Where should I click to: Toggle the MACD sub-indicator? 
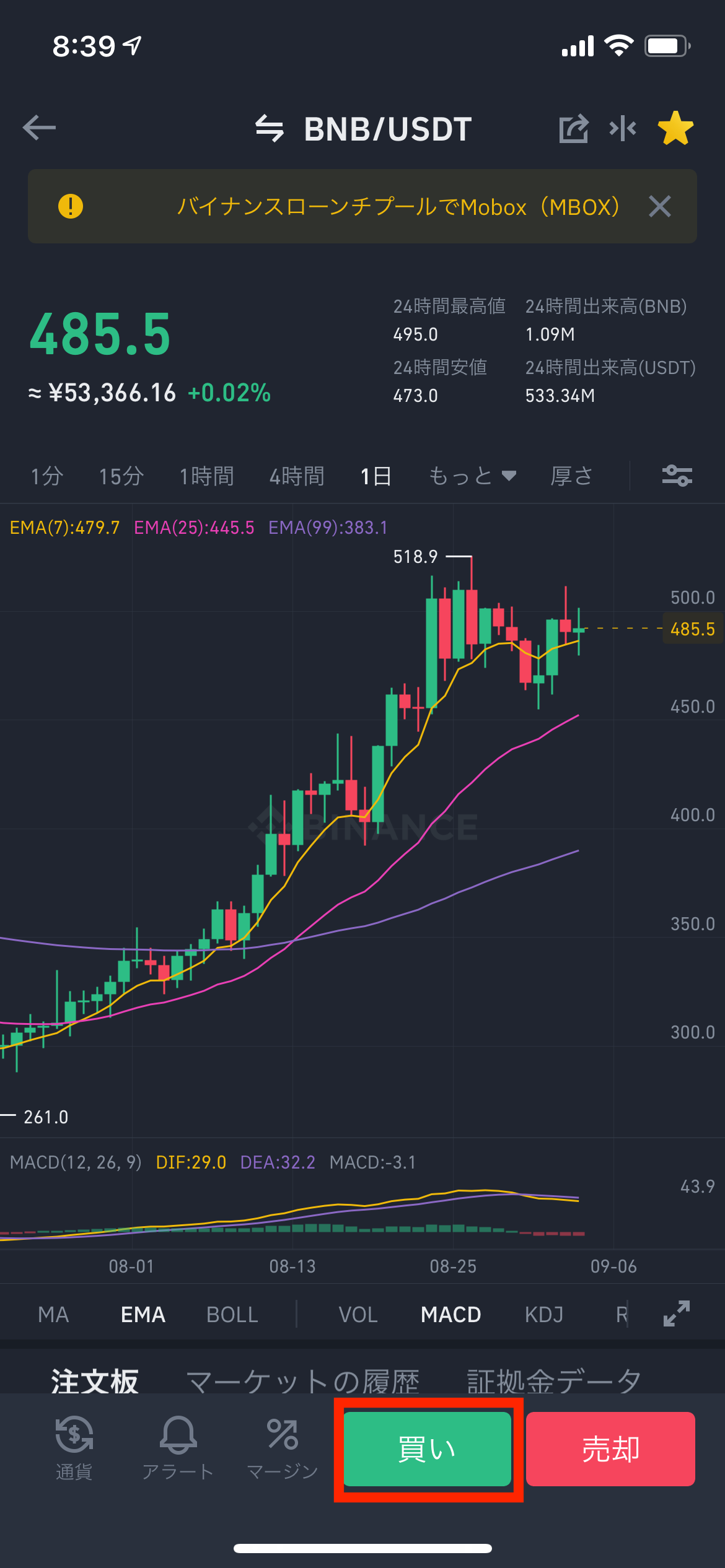(x=451, y=1314)
